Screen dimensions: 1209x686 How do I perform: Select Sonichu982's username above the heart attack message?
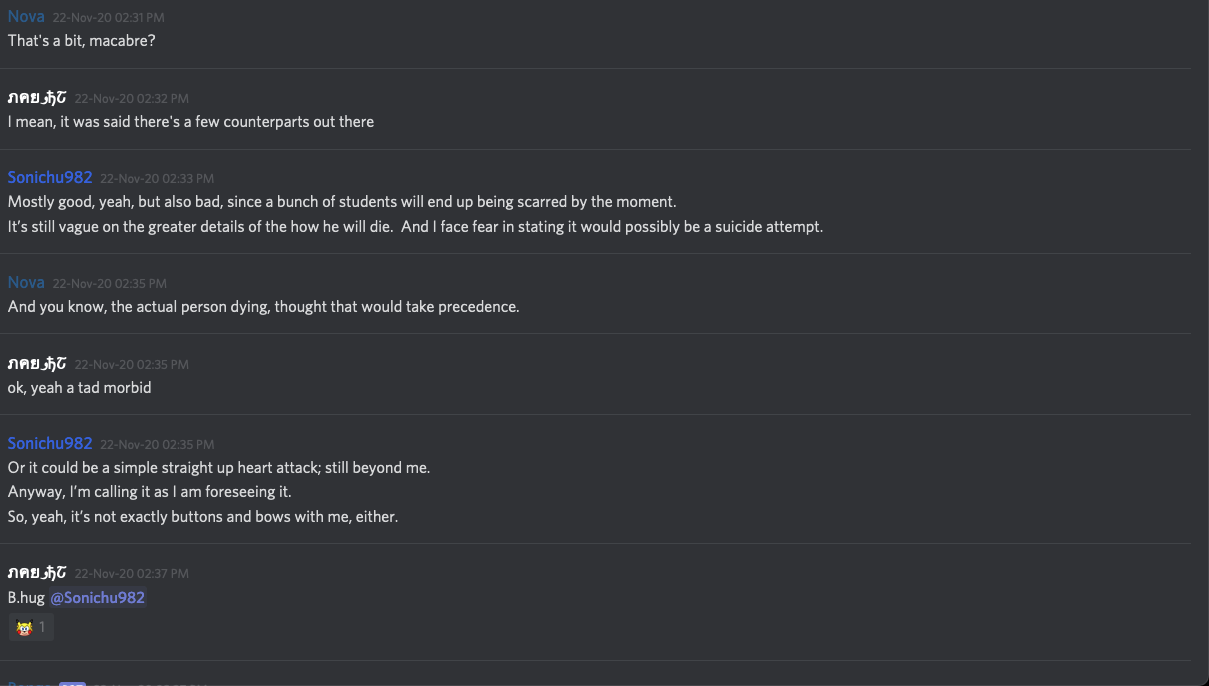(50, 444)
